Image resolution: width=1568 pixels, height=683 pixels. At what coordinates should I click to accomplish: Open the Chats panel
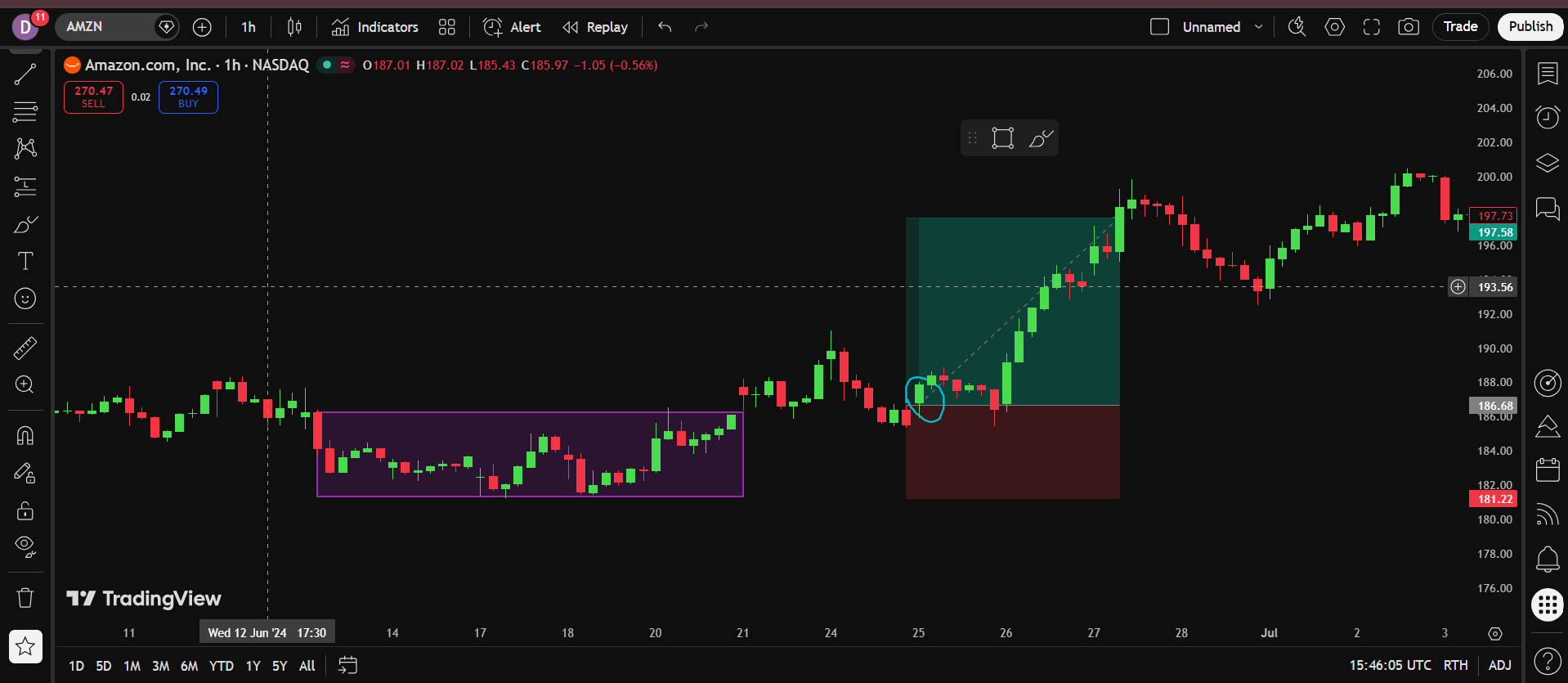click(x=1548, y=209)
